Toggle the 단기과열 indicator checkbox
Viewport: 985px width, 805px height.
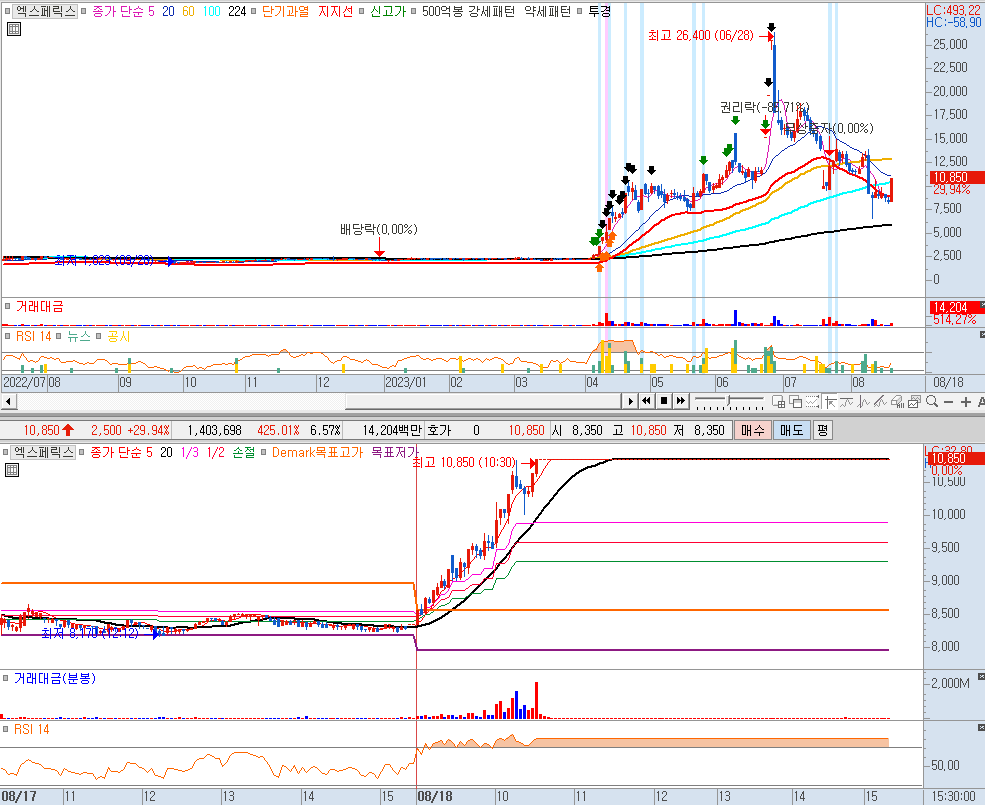[x=254, y=11]
